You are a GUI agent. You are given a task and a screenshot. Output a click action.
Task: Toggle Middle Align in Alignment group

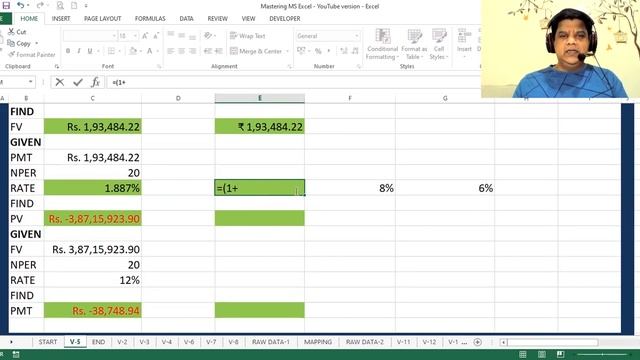[182, 36]
